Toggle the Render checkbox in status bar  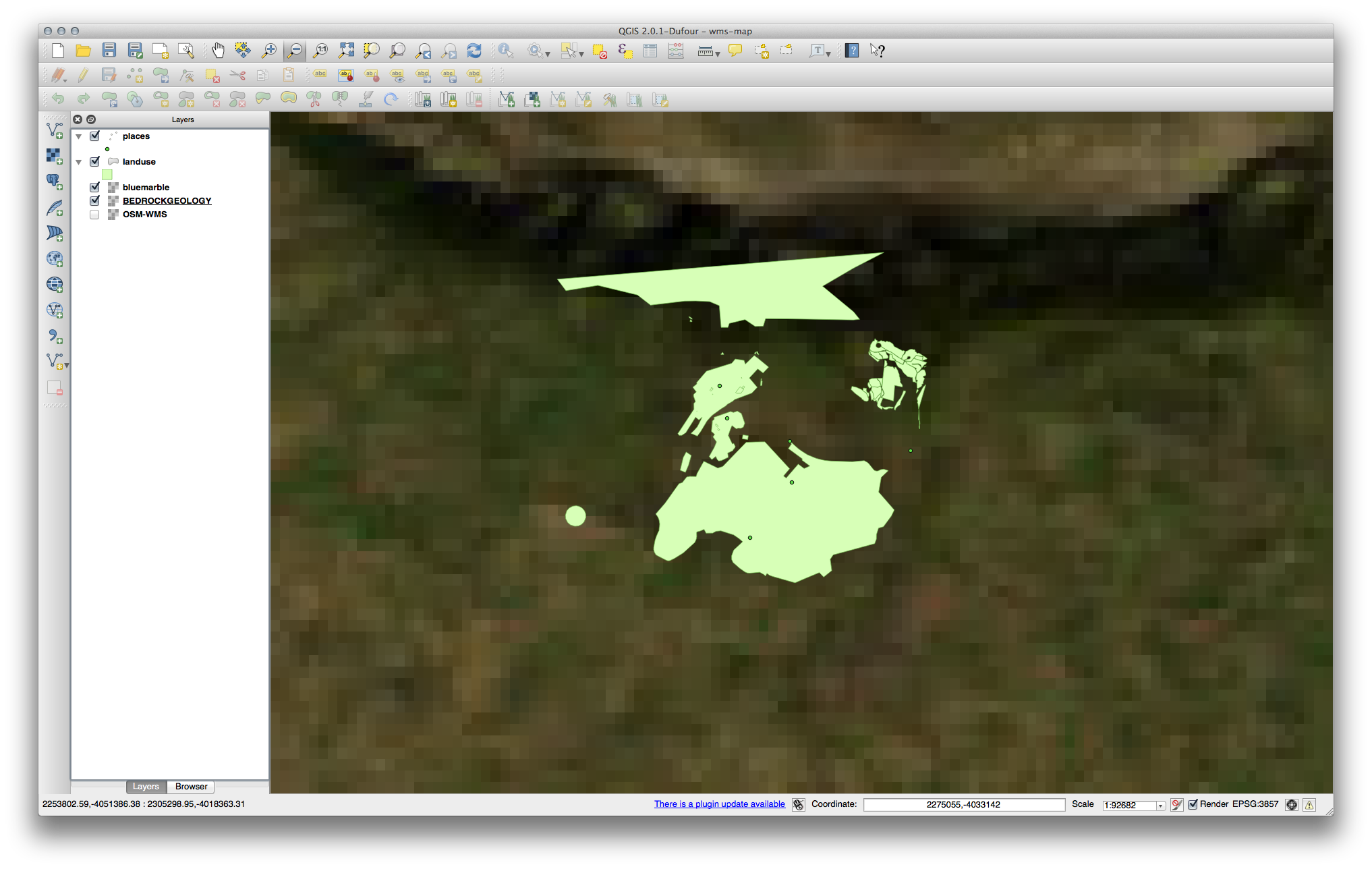1193,804
